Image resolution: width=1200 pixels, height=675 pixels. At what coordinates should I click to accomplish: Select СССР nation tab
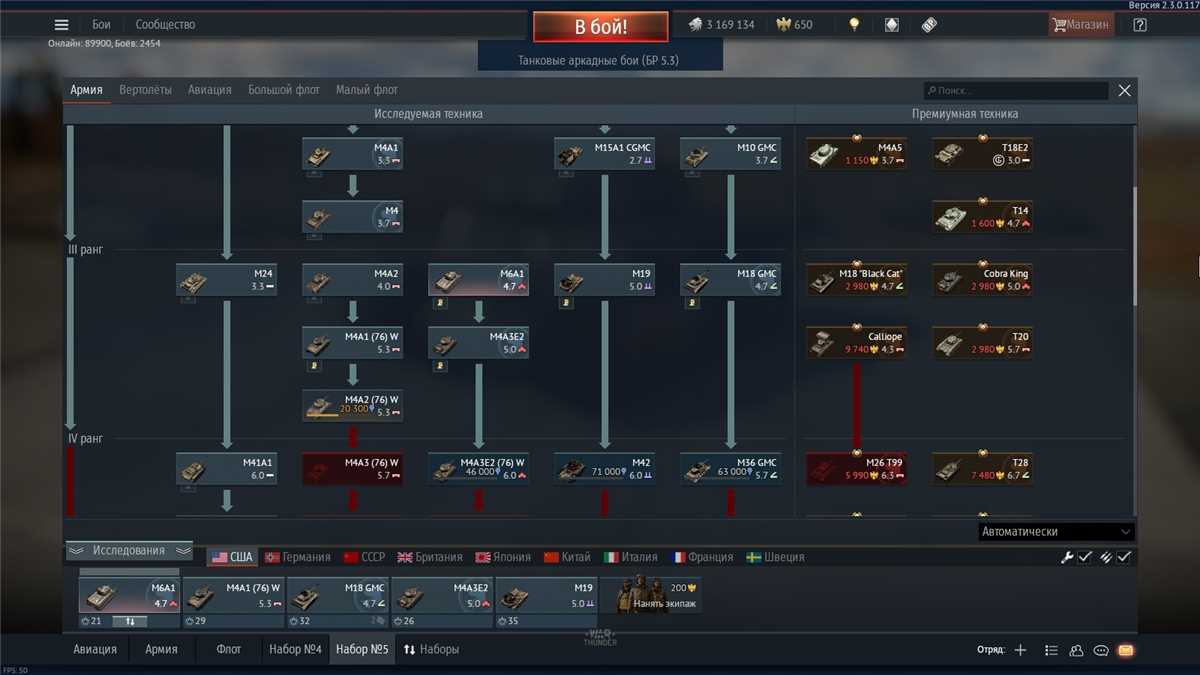click(364, 557)
